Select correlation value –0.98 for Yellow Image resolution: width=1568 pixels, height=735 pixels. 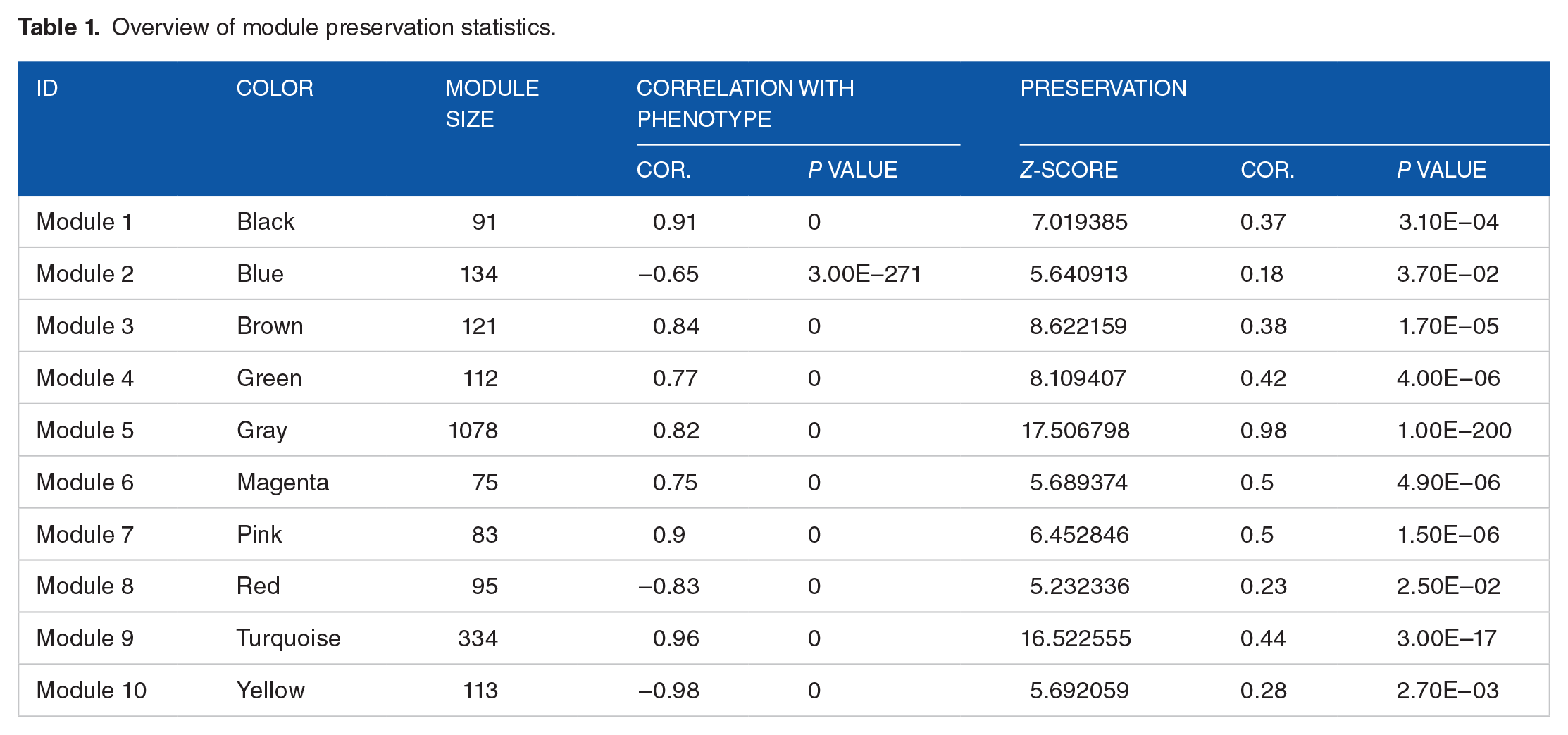668,691
